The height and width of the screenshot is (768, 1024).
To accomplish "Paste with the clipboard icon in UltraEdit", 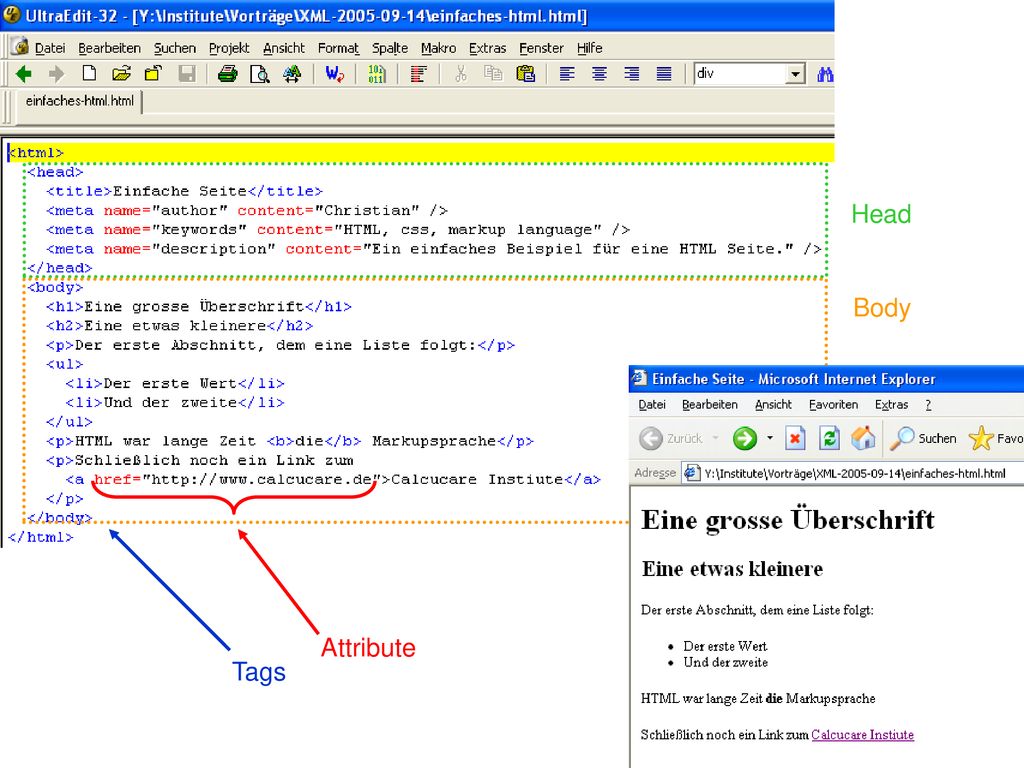I will click(x=526, y=74).
